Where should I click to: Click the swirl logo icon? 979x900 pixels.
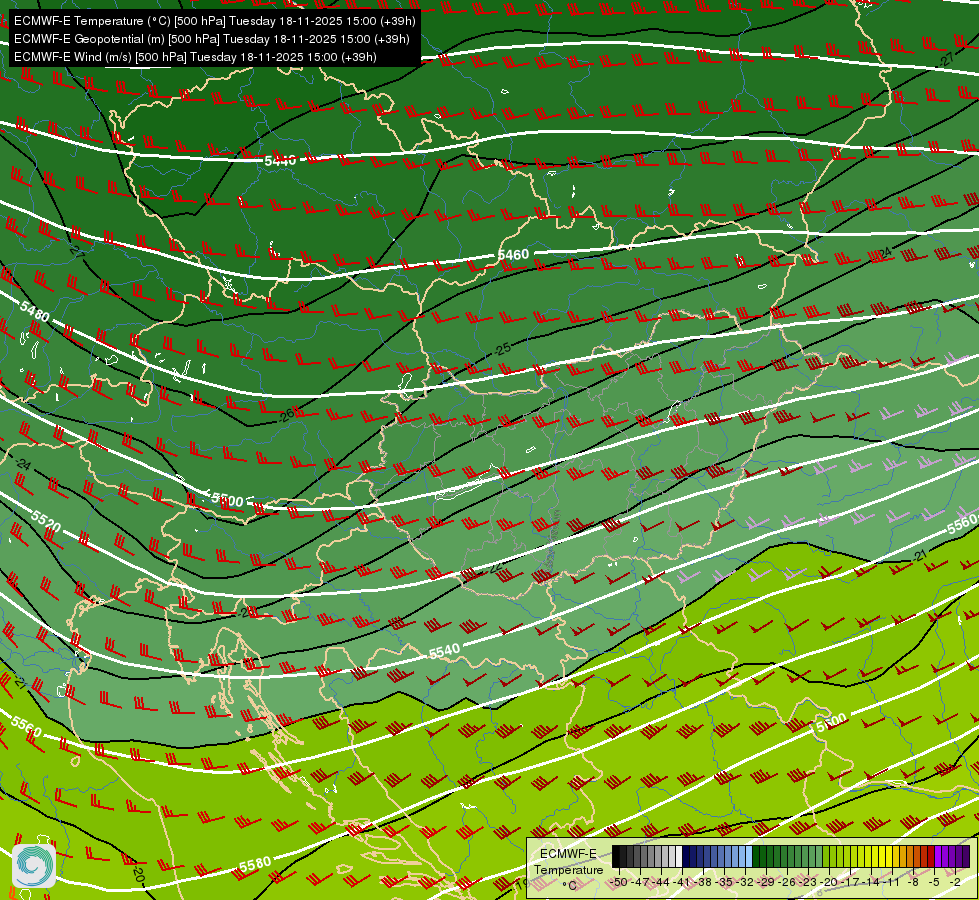34,866
